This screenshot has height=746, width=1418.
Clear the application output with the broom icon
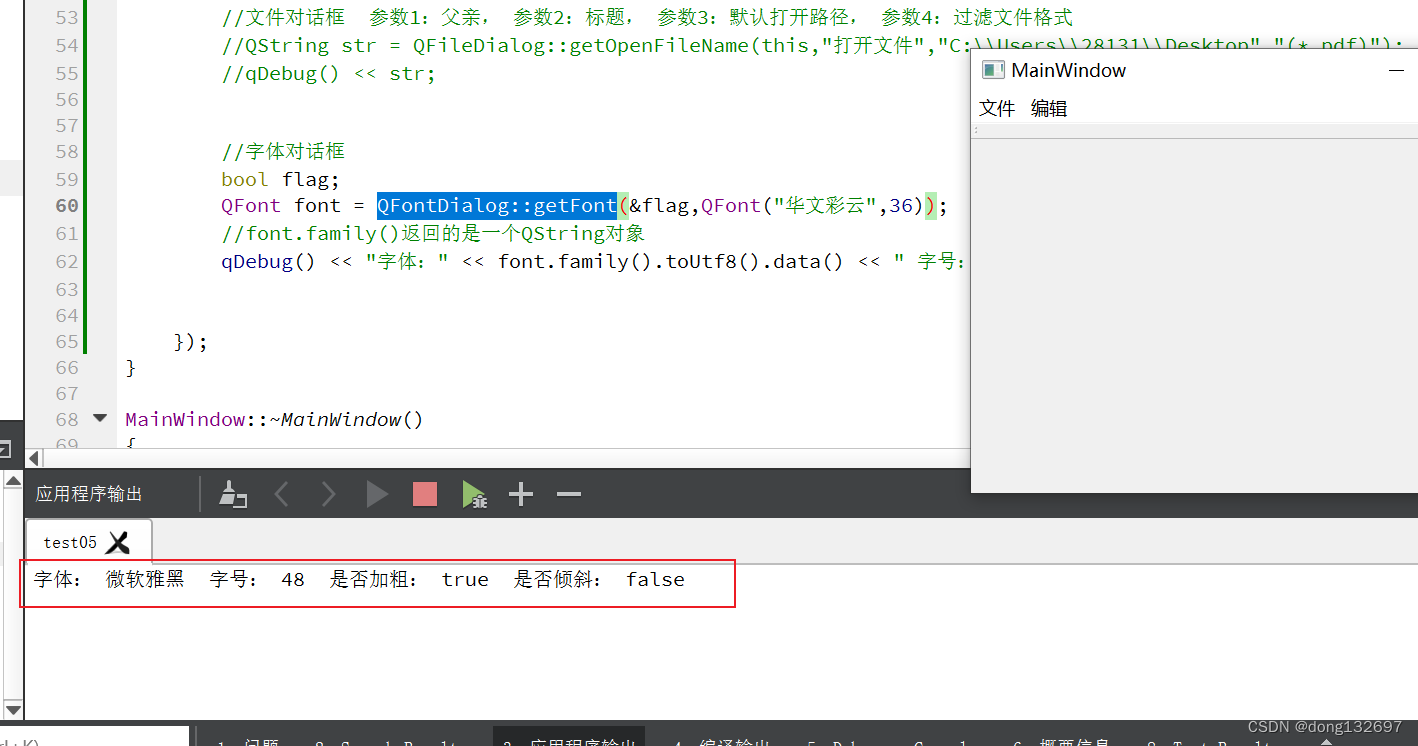(x=233, y=494)
